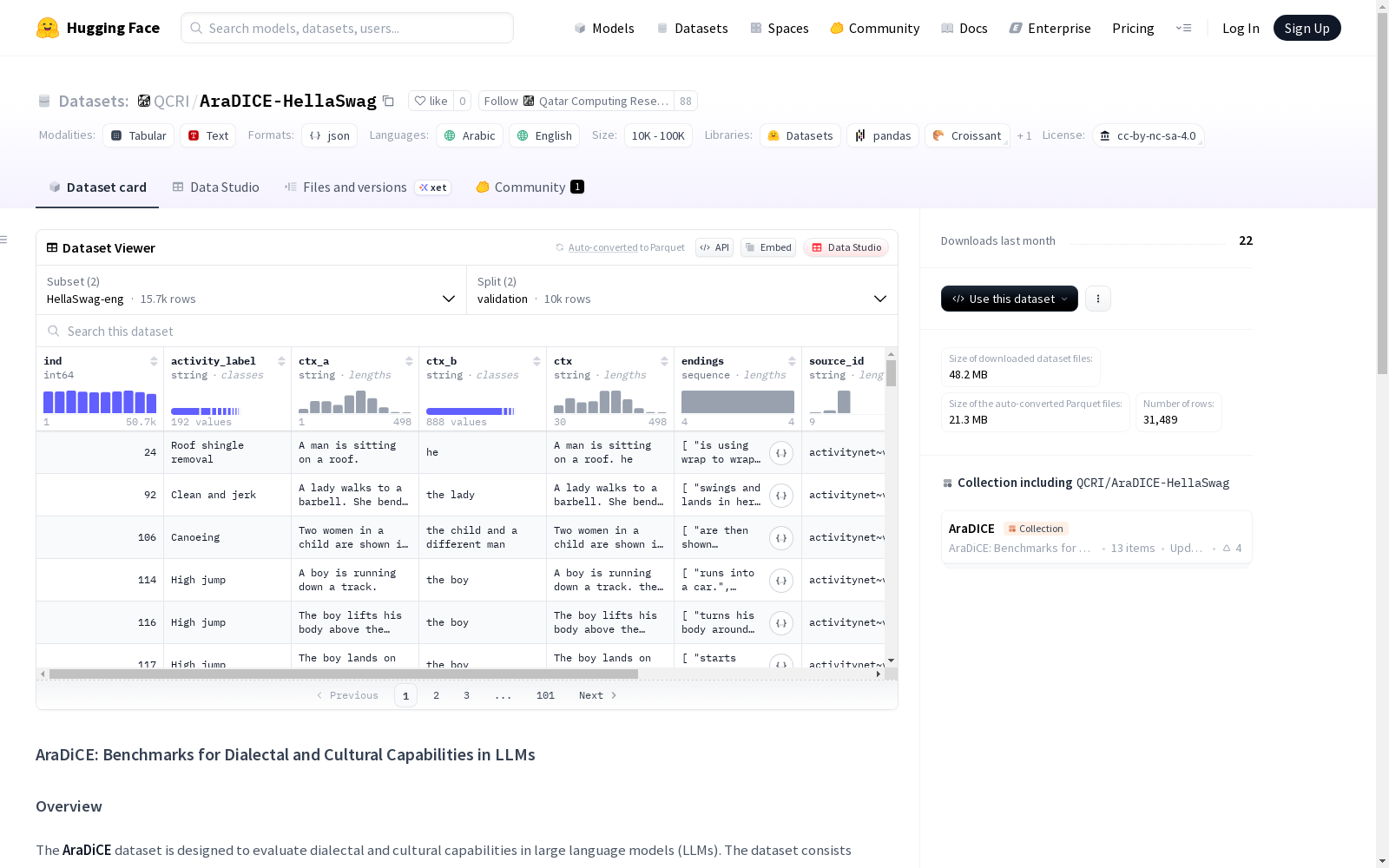The width and height of the screenshot is (1389, 868).
Task: Click the Log In link
Action: [x=1241, y=28]
